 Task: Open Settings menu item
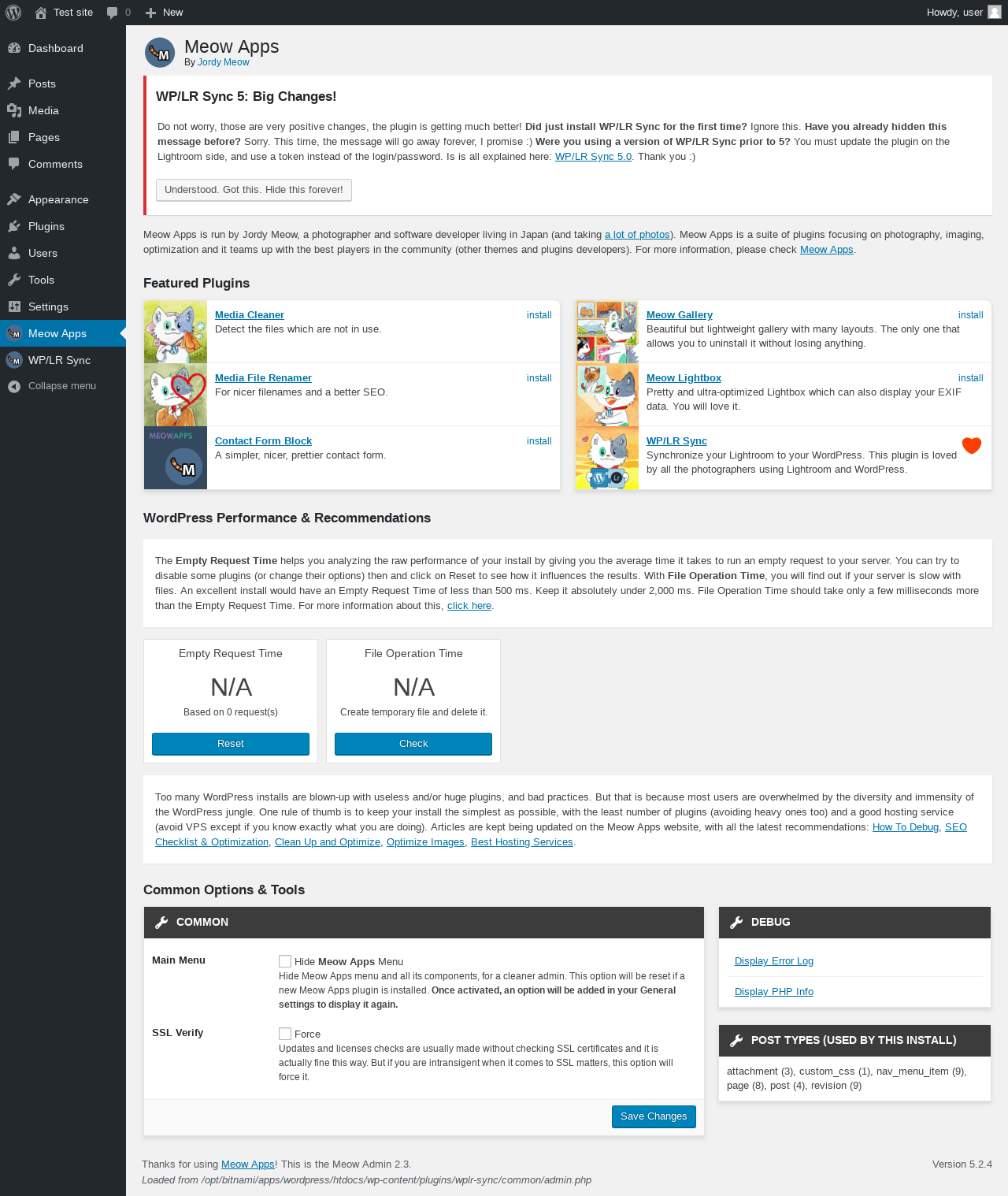tap(63, 306)
